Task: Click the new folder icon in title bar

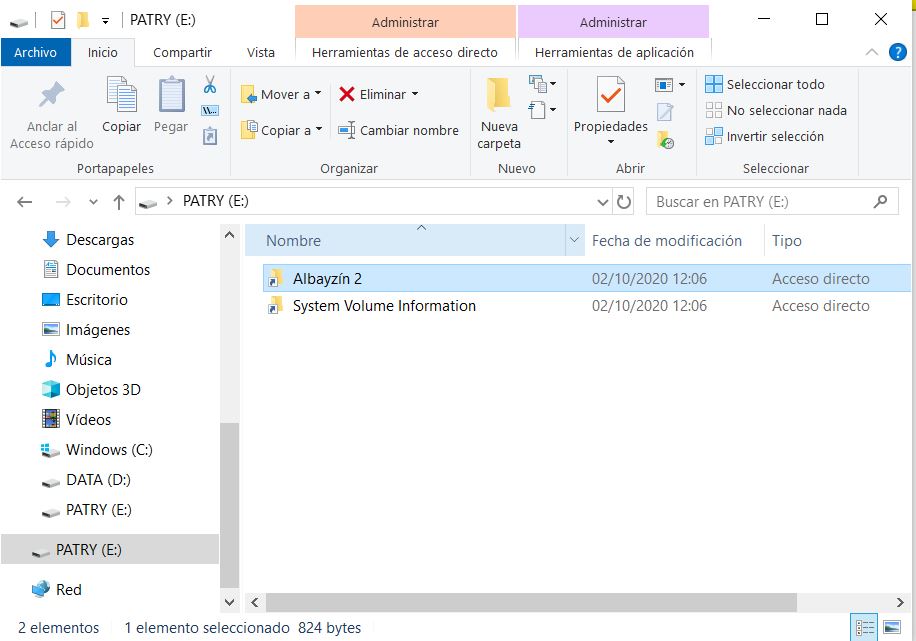Action: coord(83,20)
